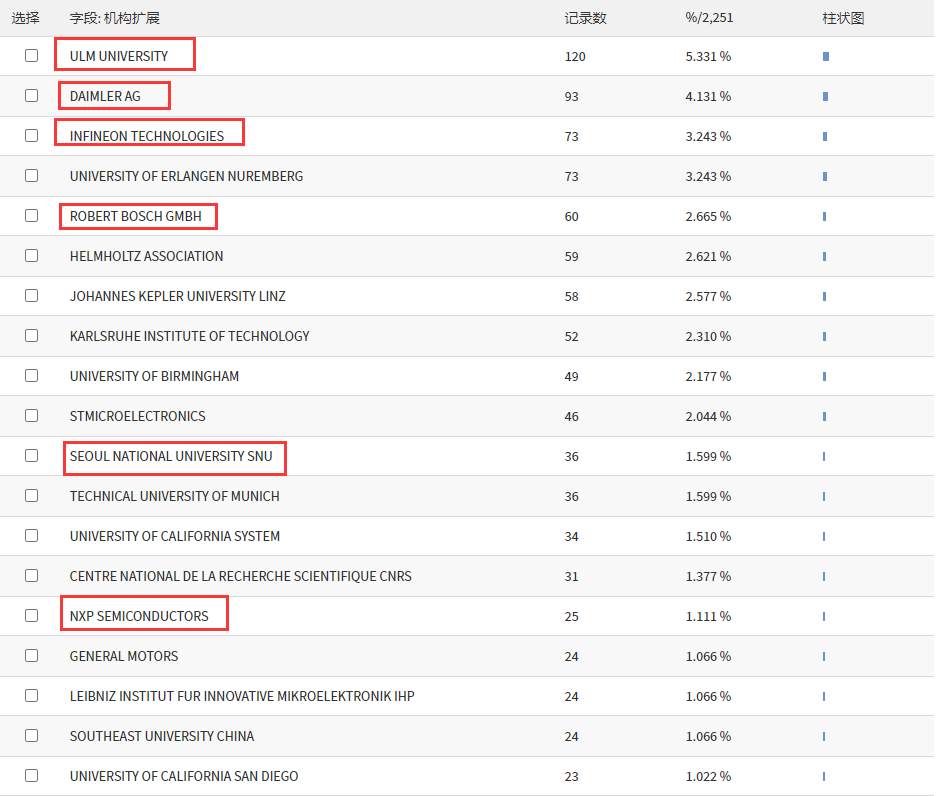Click JOHANNES KEPLER UNIVERSITY LINZ text
Screen dimensions: 944x796
point(178,296)
